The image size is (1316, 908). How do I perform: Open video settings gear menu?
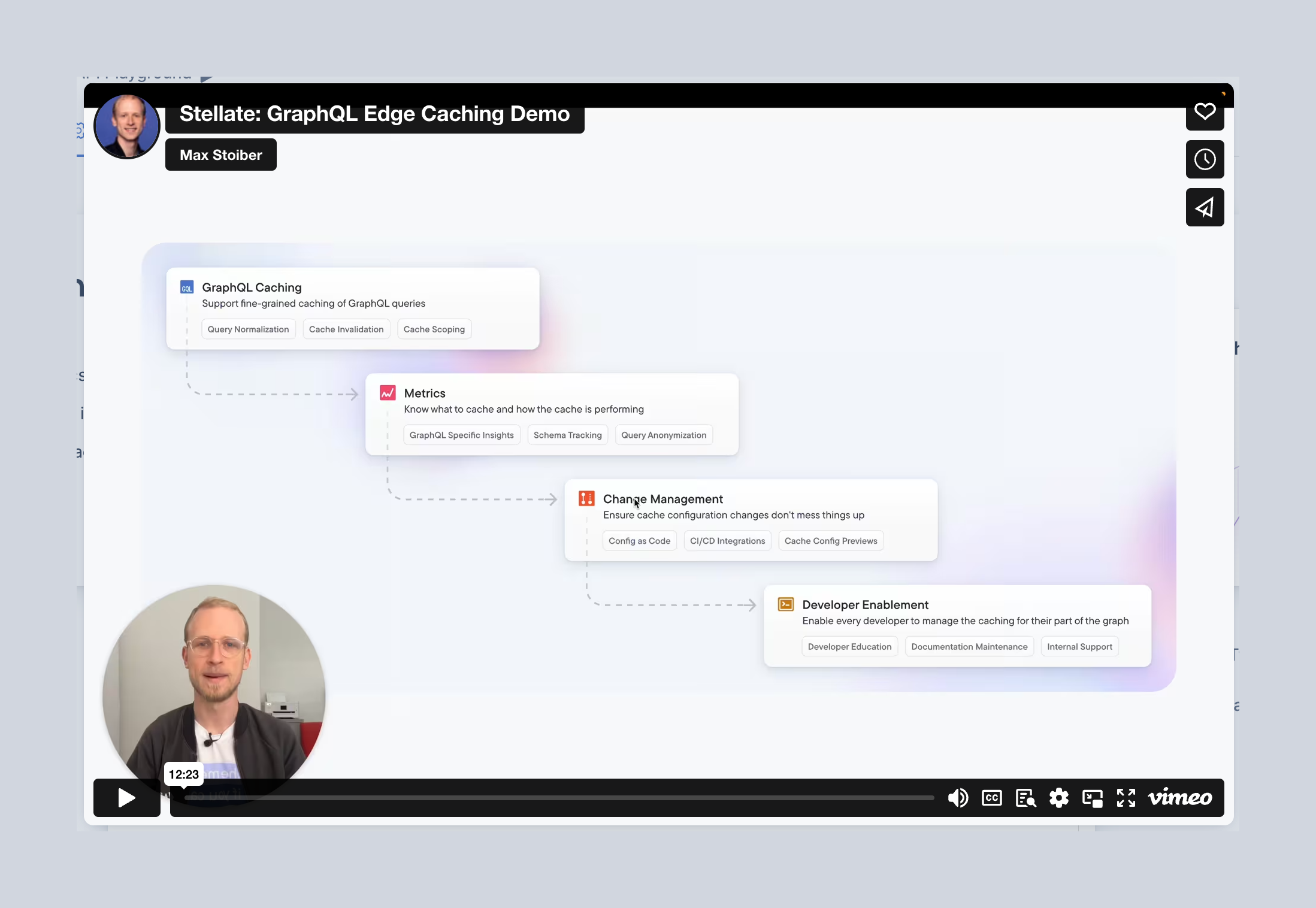tap(1058, 798)
